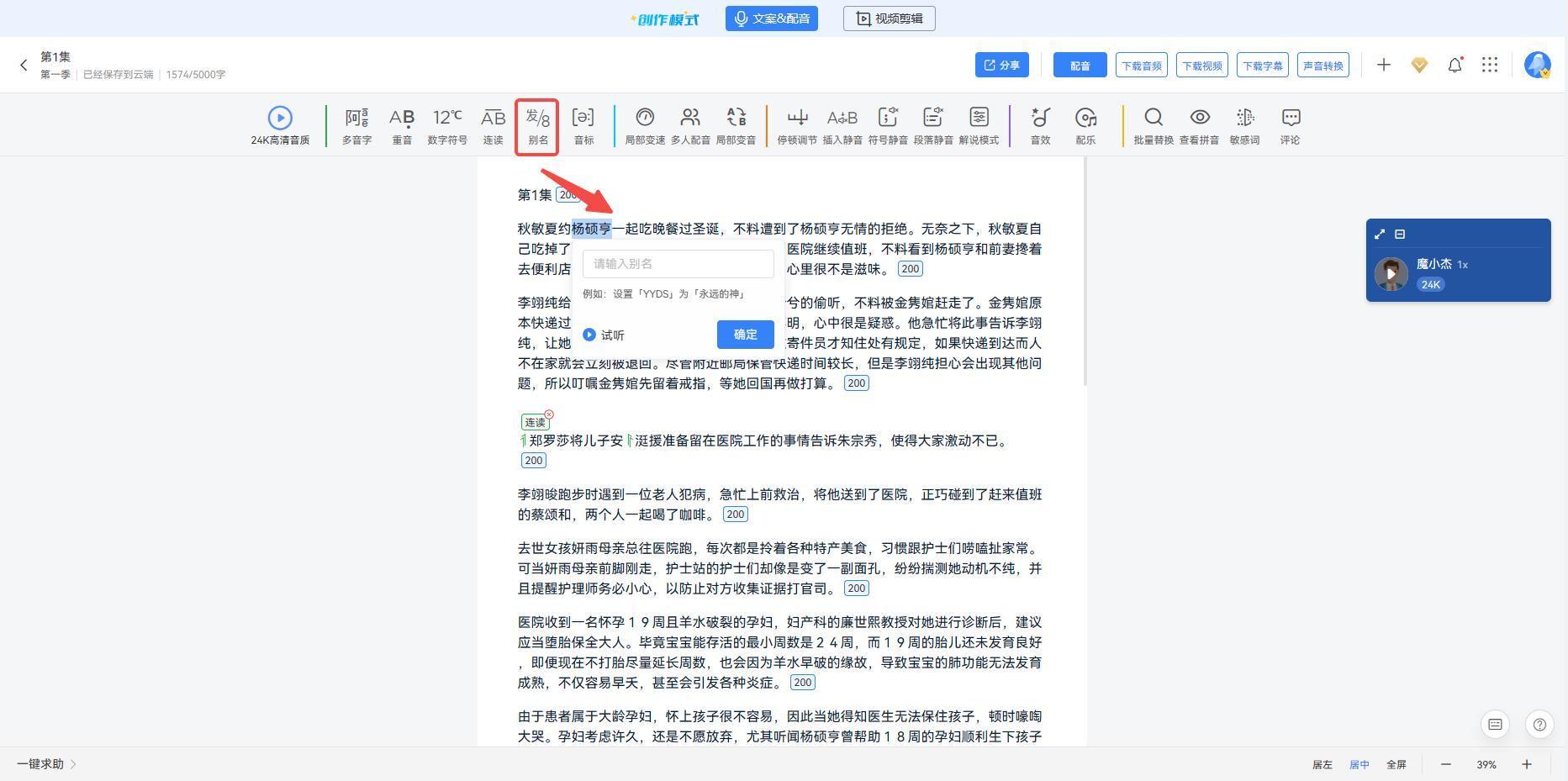The image size is (1568, 781).
Task: Click the 创作模式 label
Action: (x=664, y=18)
